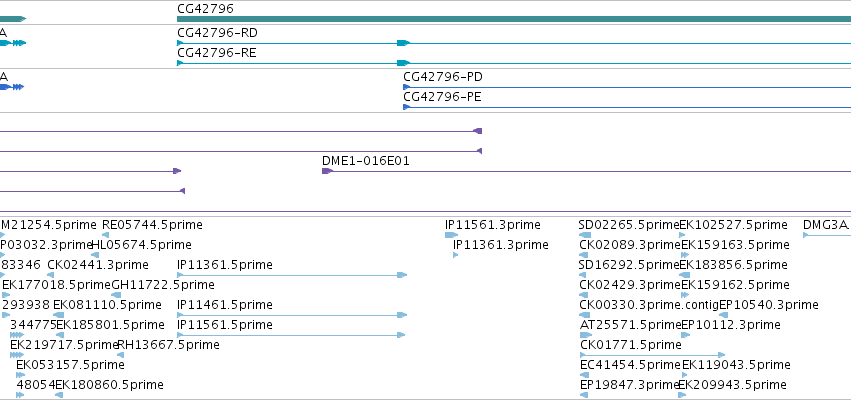
Task: Select the EK102527.5prime EST label
Action: click(x=733, y=225)
